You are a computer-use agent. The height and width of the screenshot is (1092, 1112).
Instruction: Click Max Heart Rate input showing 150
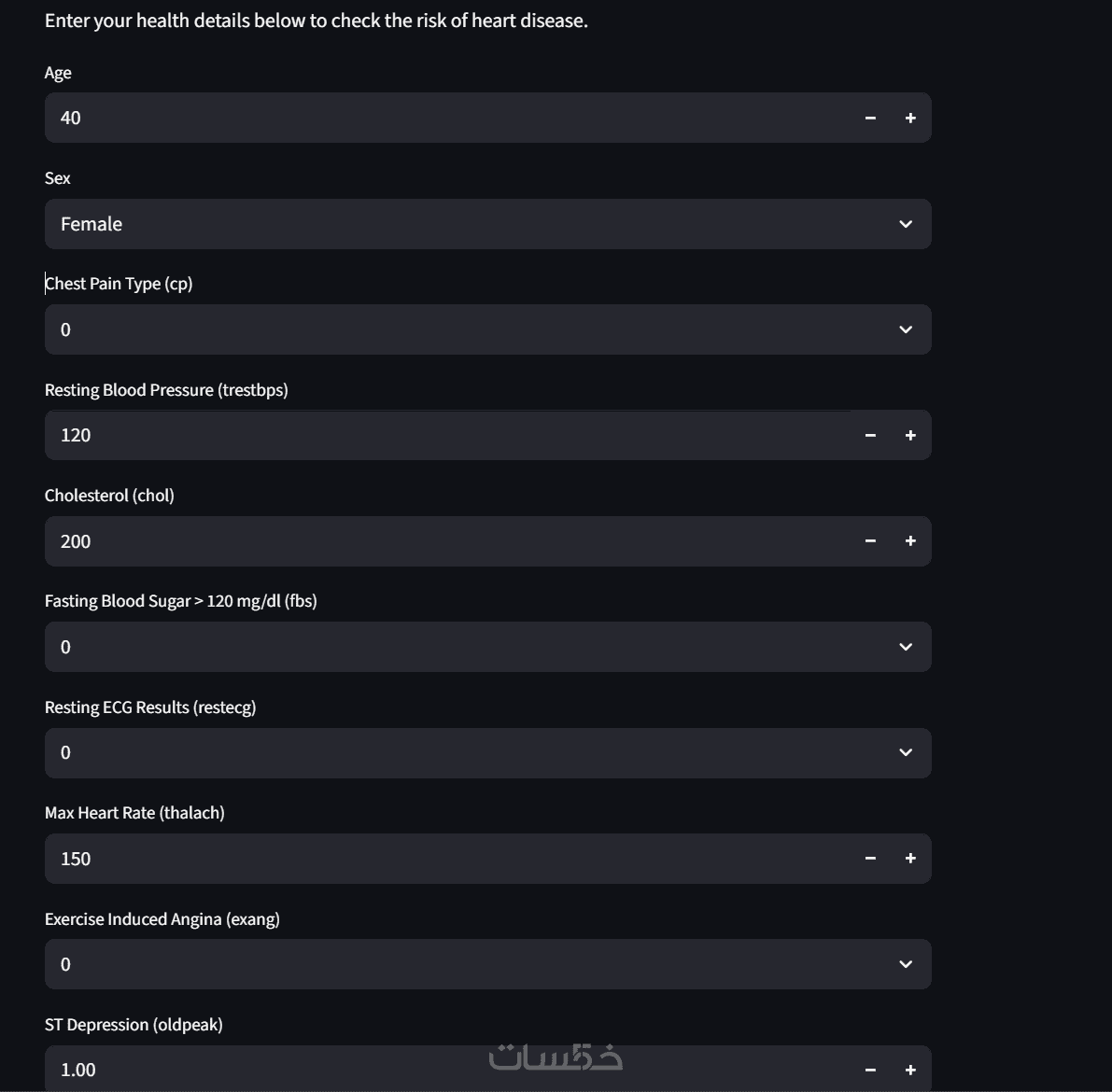coord(448,859)
